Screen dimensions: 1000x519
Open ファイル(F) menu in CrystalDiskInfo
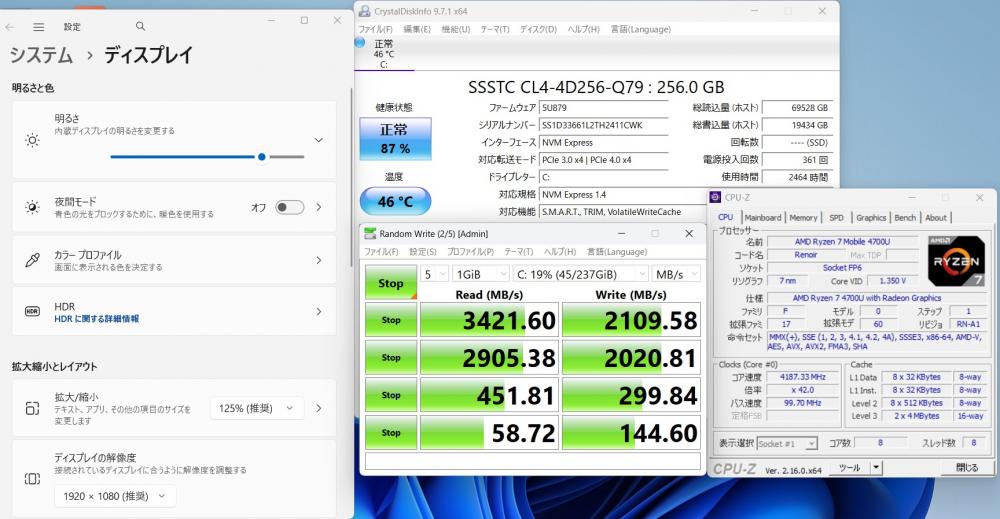coord(375,29)
